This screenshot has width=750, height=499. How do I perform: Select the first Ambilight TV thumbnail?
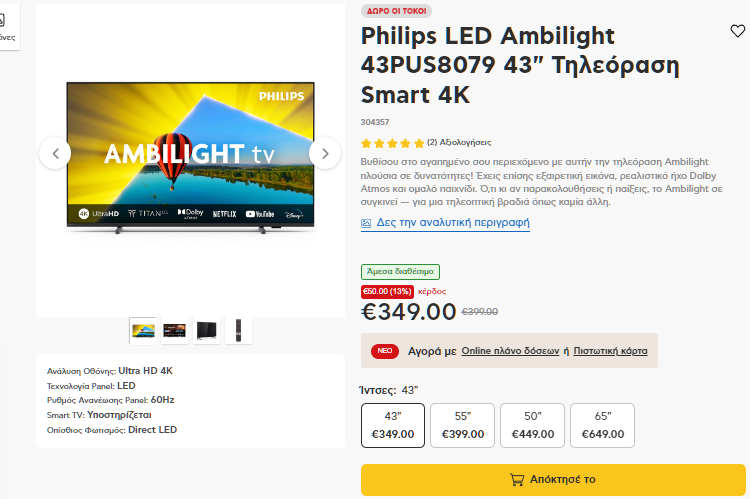click(143, 331)
